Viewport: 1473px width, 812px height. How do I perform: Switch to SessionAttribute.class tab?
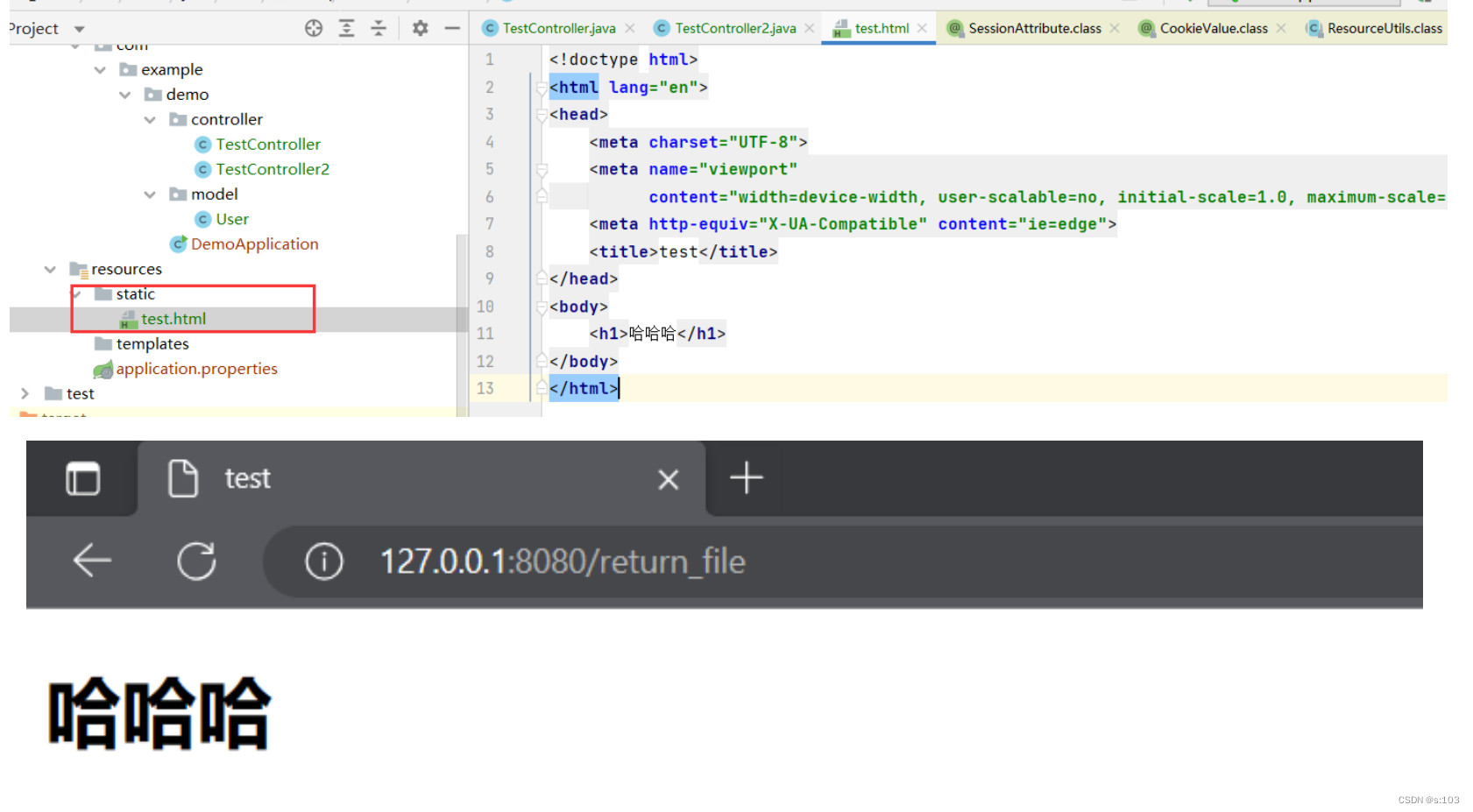(x=1035, y=28)
